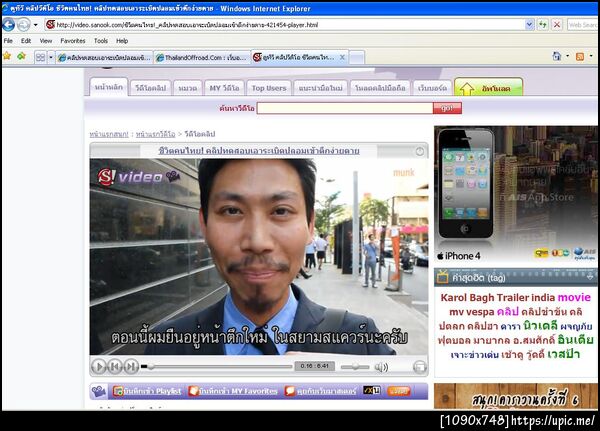This screenshot has width=600, height=431.
Task: Click the iPhone 4 advertisement banner
Action: point(516,194)
